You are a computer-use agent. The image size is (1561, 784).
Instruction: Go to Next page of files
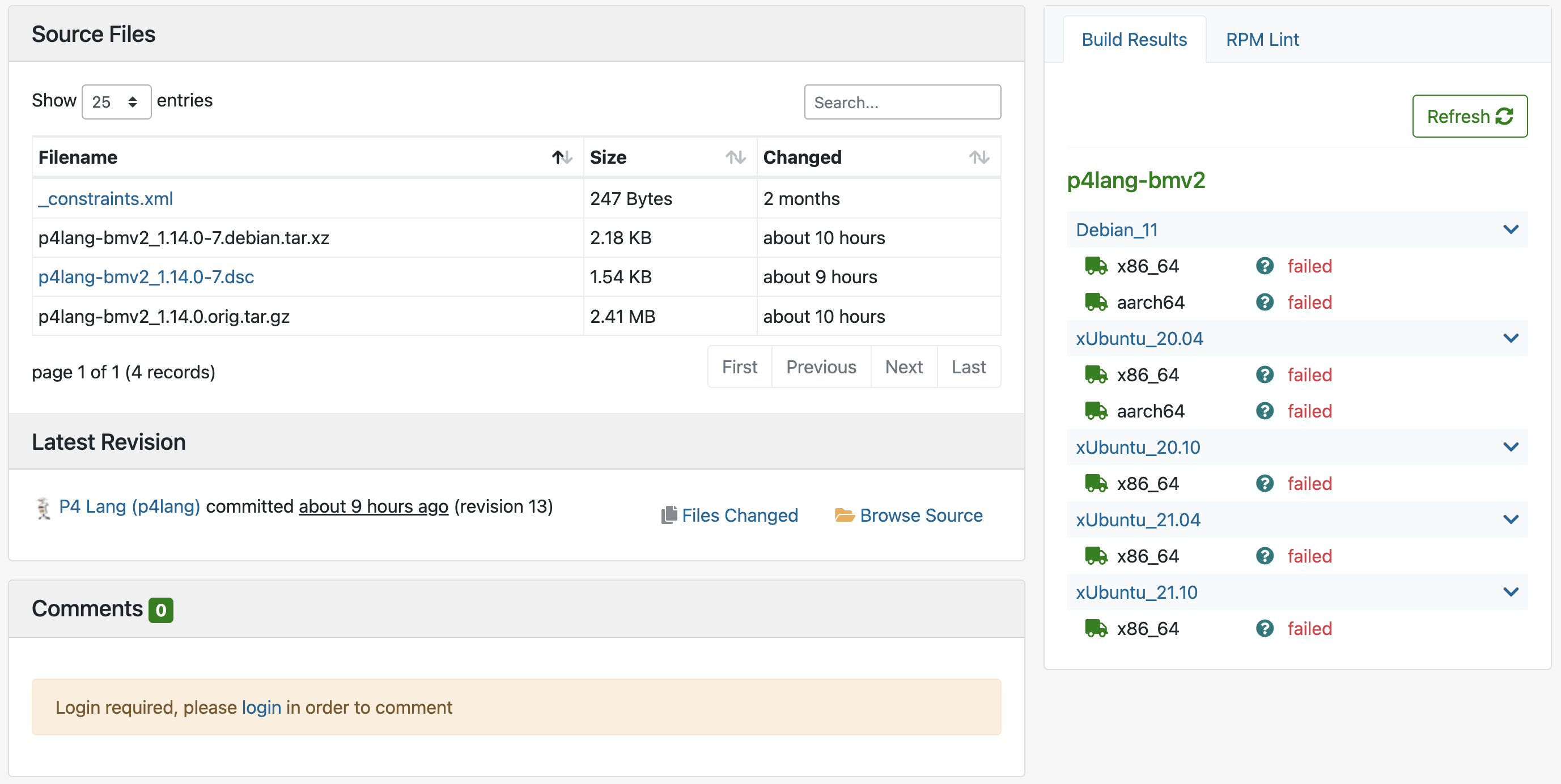tap(903, 367)
